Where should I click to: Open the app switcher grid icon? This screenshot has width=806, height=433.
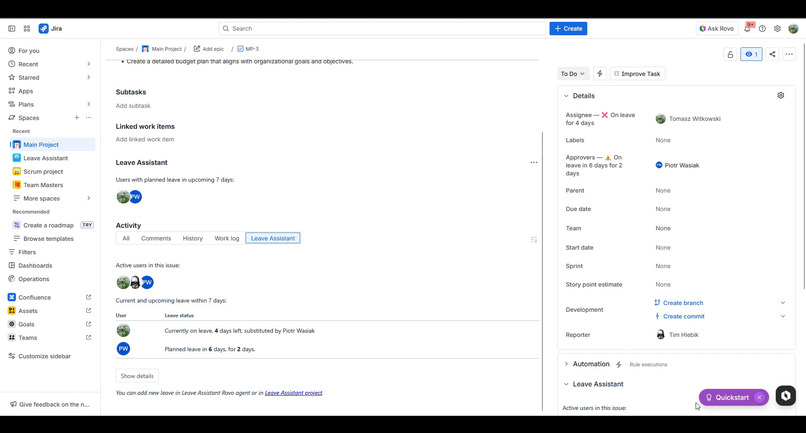(27, 29)
